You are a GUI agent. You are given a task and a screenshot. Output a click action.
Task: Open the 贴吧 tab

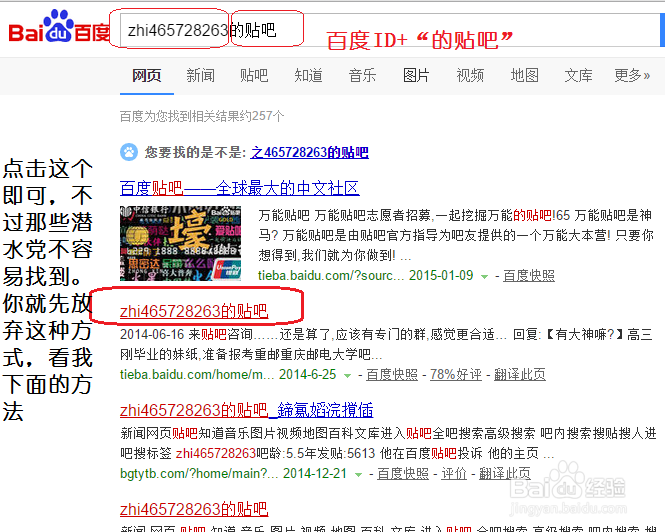254,76
